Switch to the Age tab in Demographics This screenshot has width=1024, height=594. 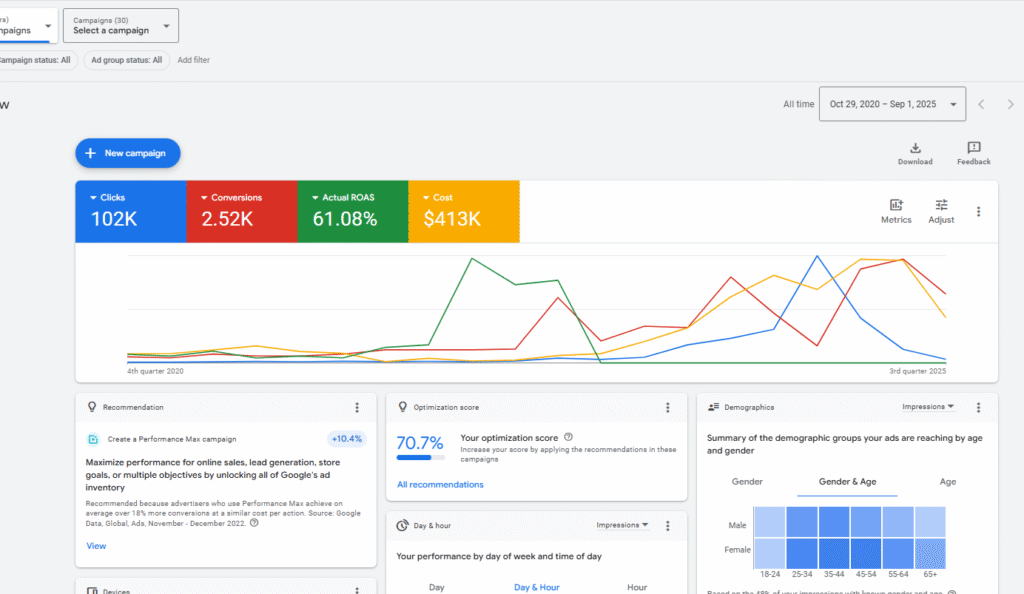pos(946,482)
